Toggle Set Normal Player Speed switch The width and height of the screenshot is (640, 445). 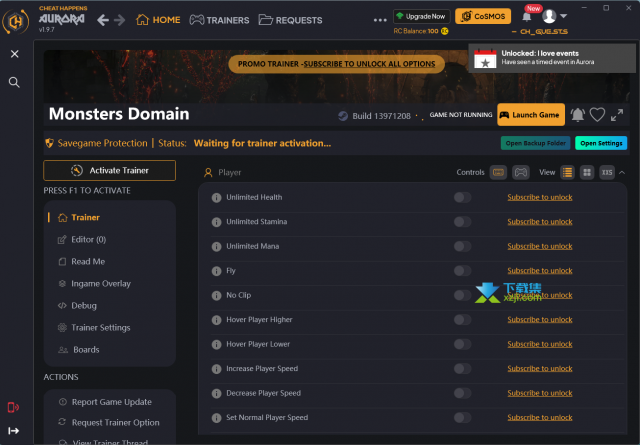coord(462,418)
